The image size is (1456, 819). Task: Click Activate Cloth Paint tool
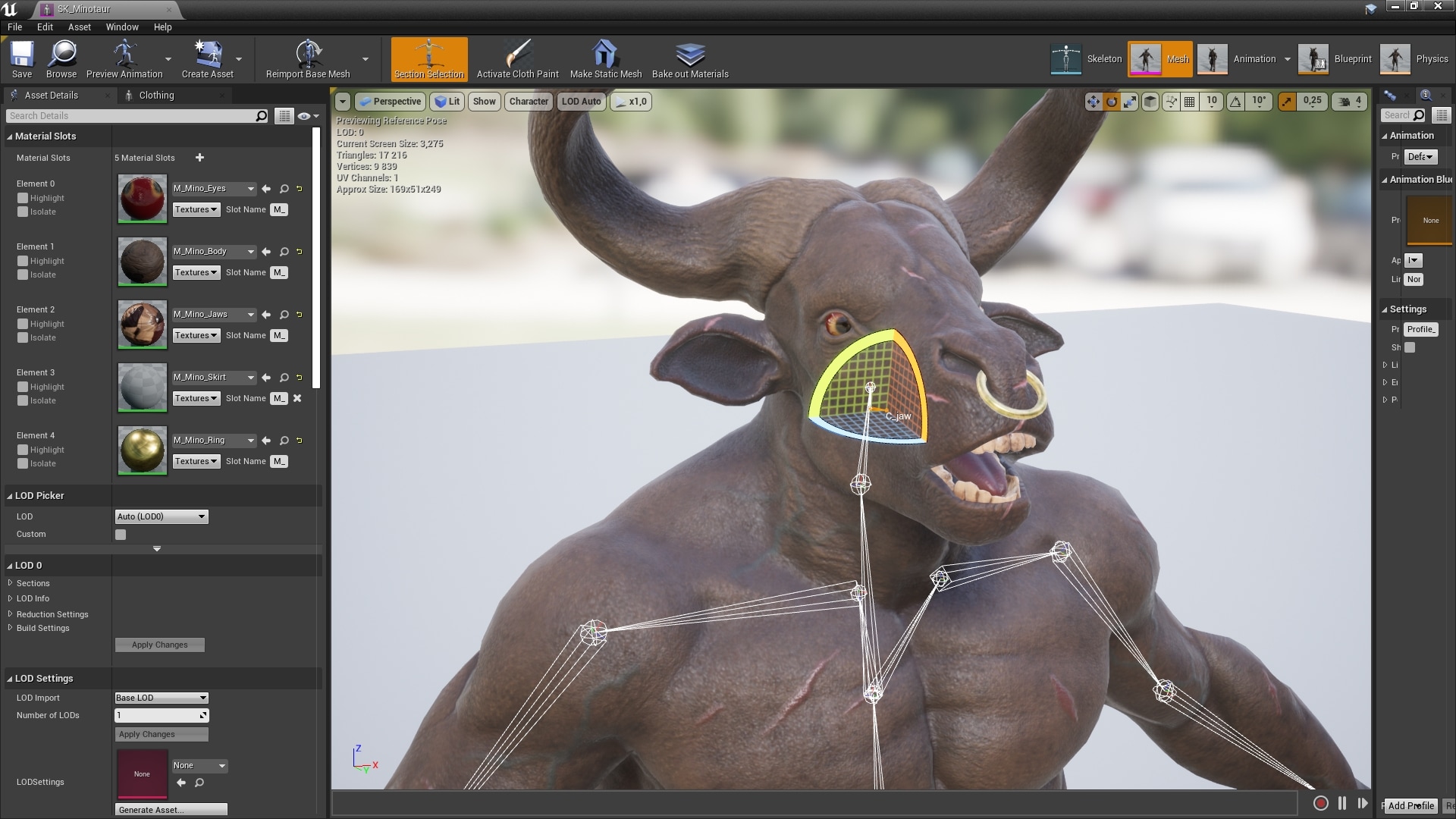[517, 59]
